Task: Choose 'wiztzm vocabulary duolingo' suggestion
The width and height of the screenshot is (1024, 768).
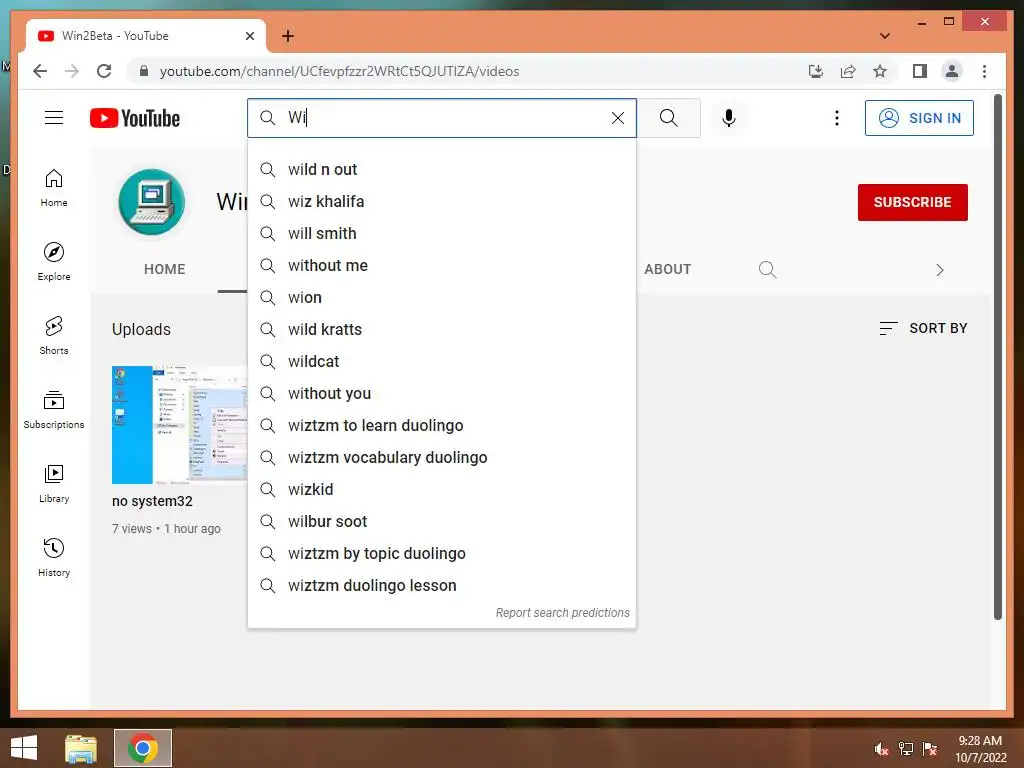Action: (442, 458)
